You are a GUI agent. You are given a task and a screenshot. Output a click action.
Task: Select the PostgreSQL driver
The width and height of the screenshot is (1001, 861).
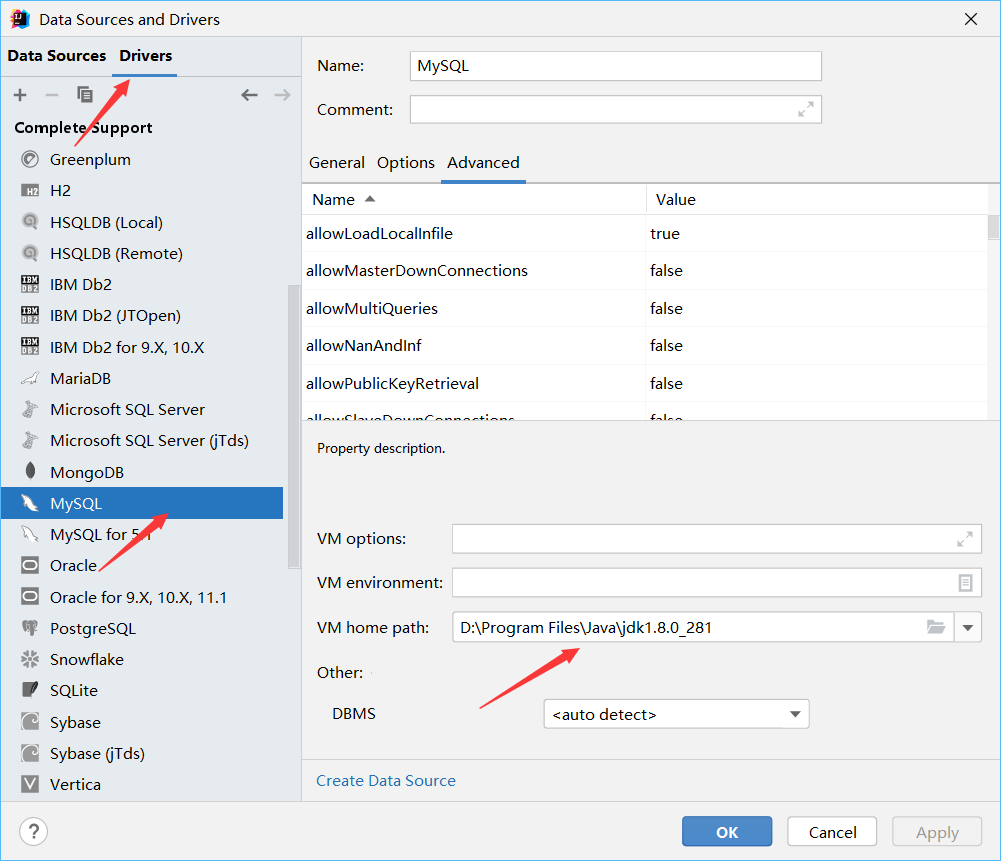click(142, 629)
